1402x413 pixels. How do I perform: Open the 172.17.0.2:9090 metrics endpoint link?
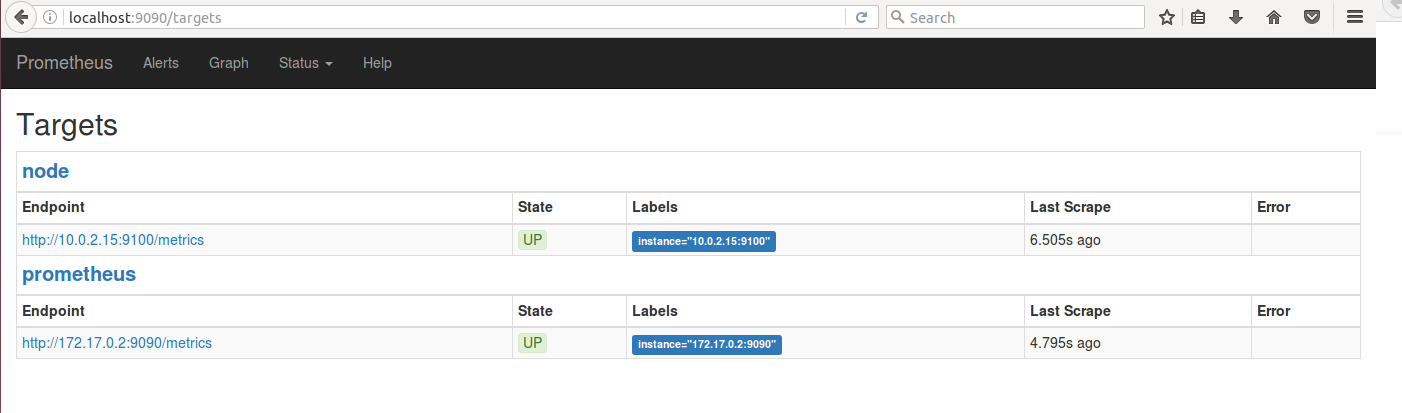(x=117, y=343)
